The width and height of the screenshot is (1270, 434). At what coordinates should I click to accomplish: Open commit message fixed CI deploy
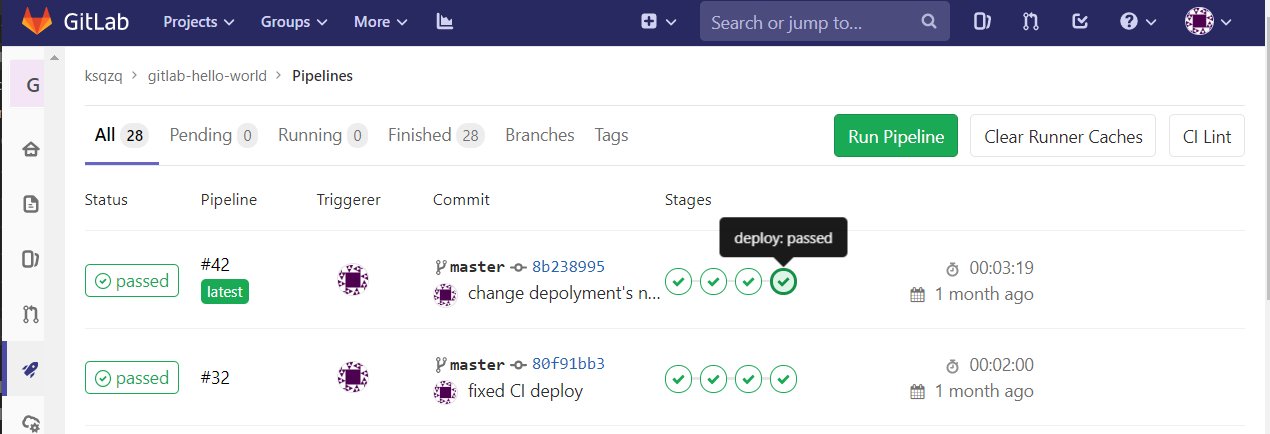(x=525, y=391)
